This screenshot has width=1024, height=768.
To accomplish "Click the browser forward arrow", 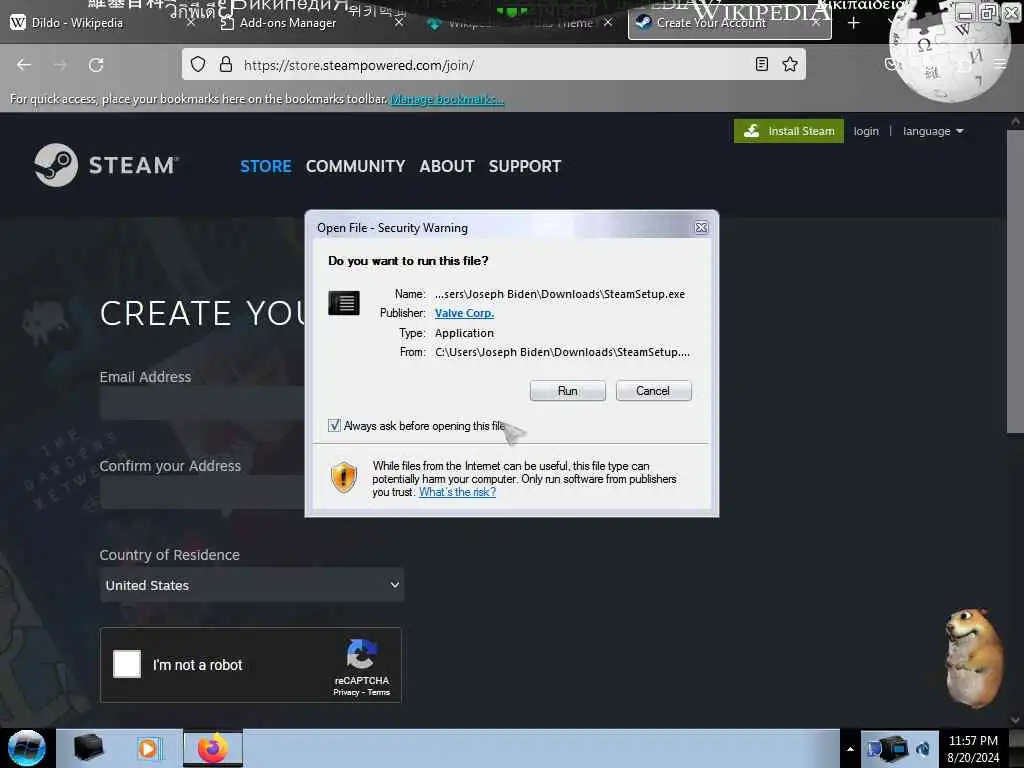I will pyautogui.click(x=60, y=65).
